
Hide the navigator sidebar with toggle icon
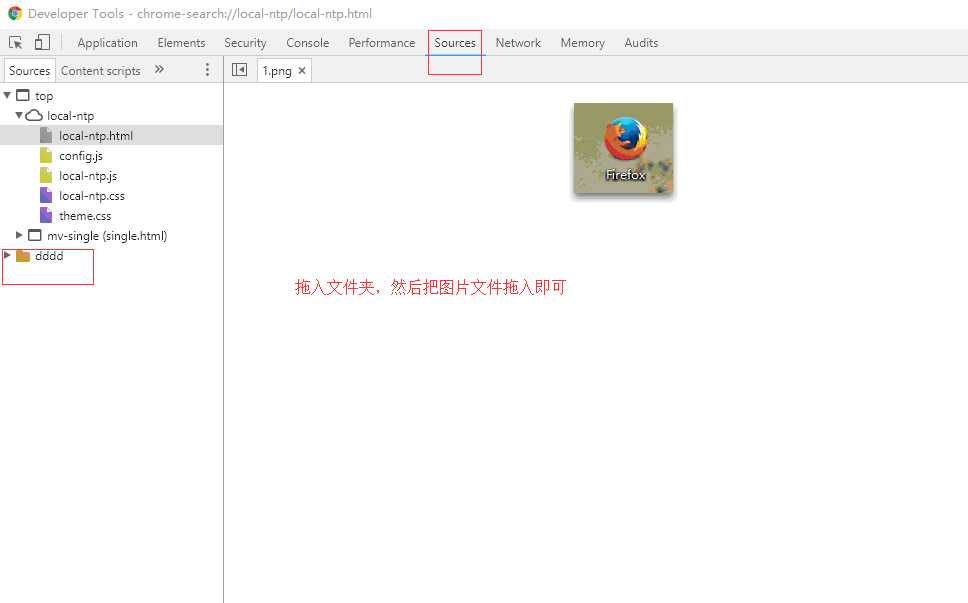coord(239,70)
